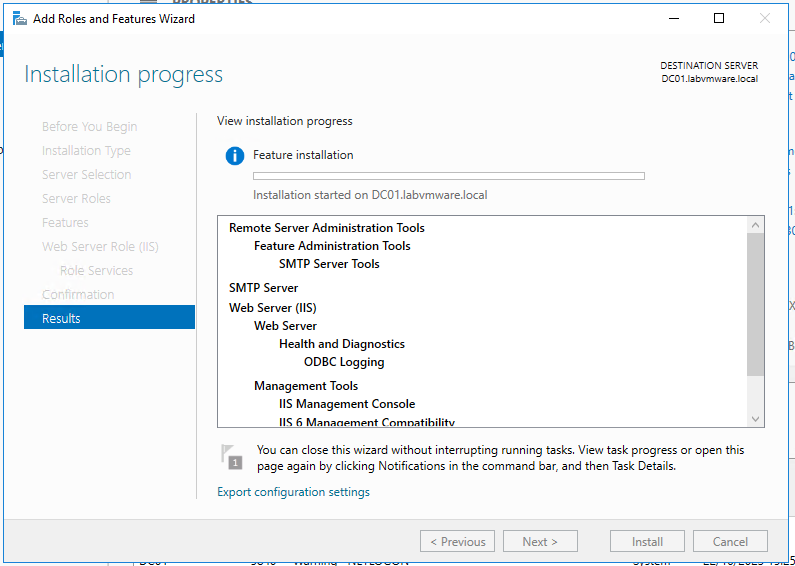Click SMTP Server Tools entry
This screenshot has width=795, height=566.
(x=329, y=264)
